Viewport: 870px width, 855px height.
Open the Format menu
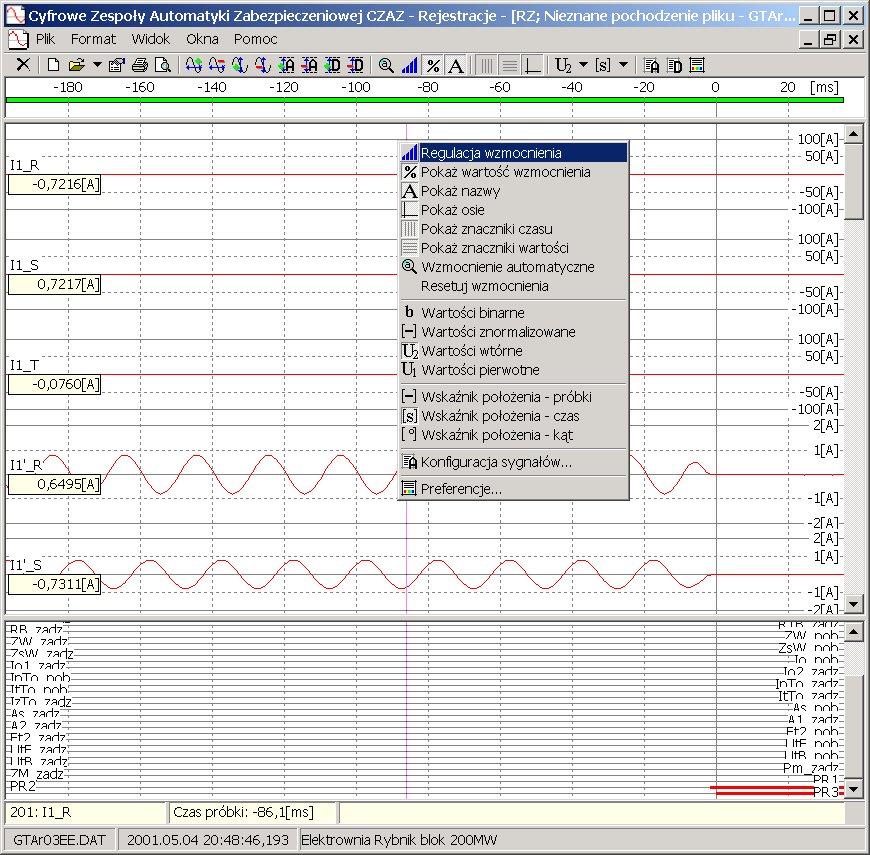pos(93,39)
